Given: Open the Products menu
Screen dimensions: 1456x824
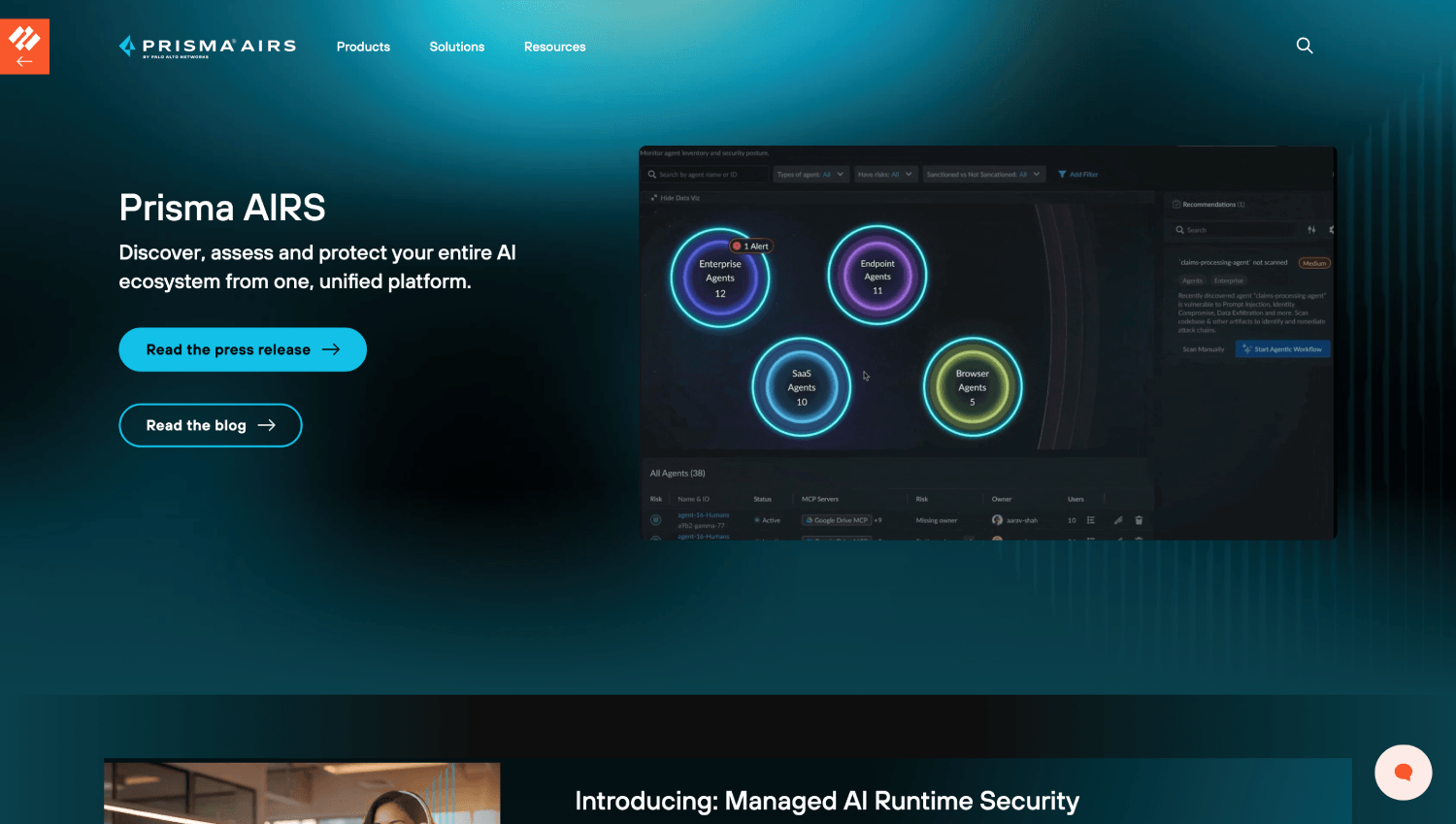Looking at the screenshot, I should (x=363, y=47).
